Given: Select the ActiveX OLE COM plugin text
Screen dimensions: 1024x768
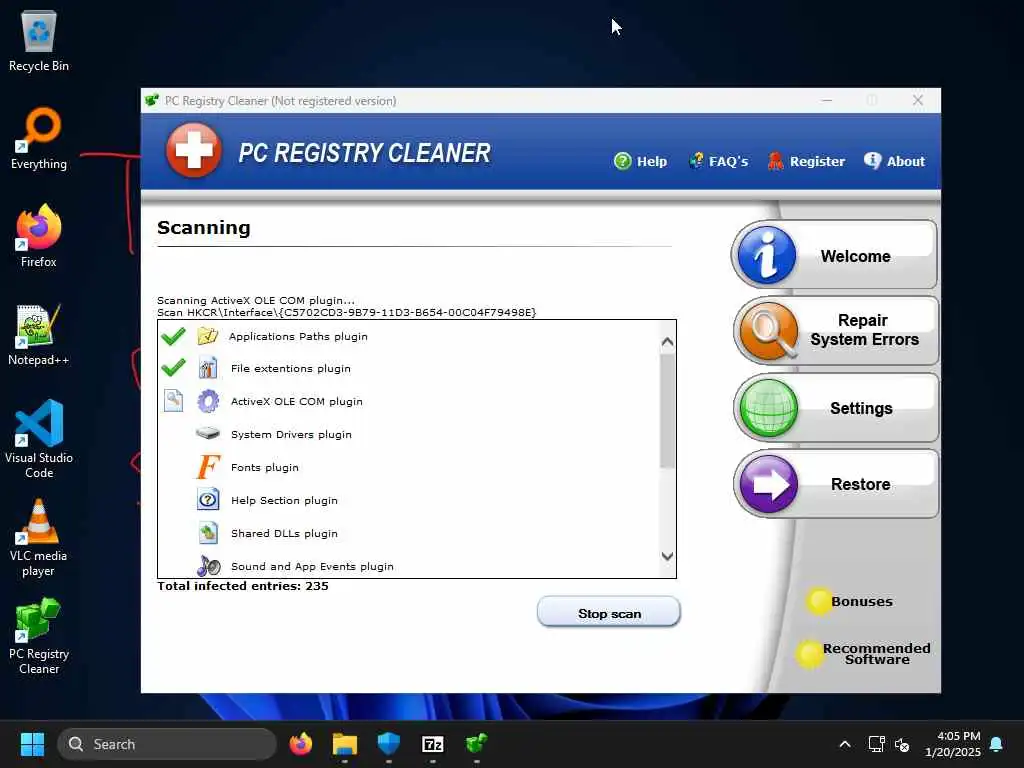Looking at the screenshot, I should (x=296, y=402).
